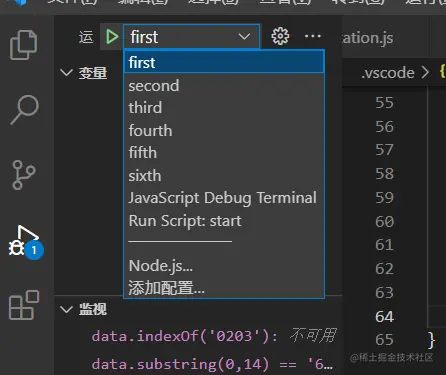Click the closing brace on line 65
The width and height of the screenshot is (446, 375).
(431, 340)
